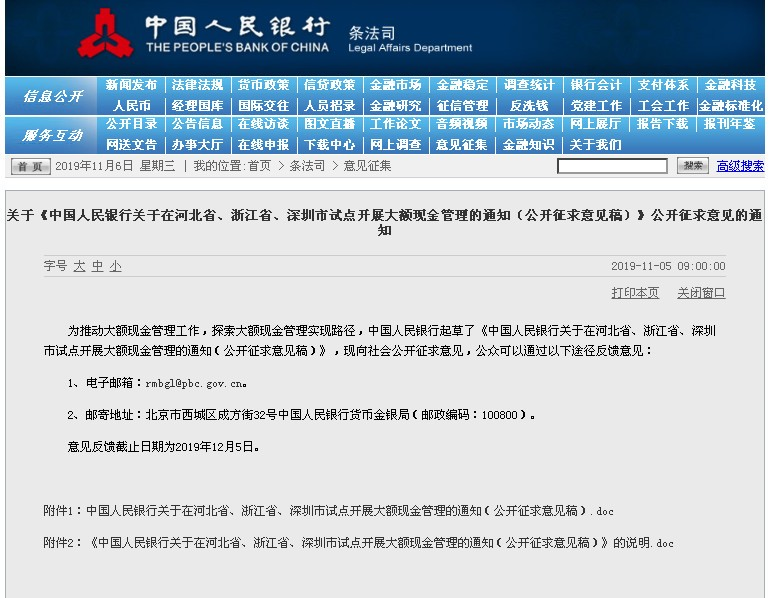
Task: Click 条法司 in the breadcrumb path
Action: (307, 166)
